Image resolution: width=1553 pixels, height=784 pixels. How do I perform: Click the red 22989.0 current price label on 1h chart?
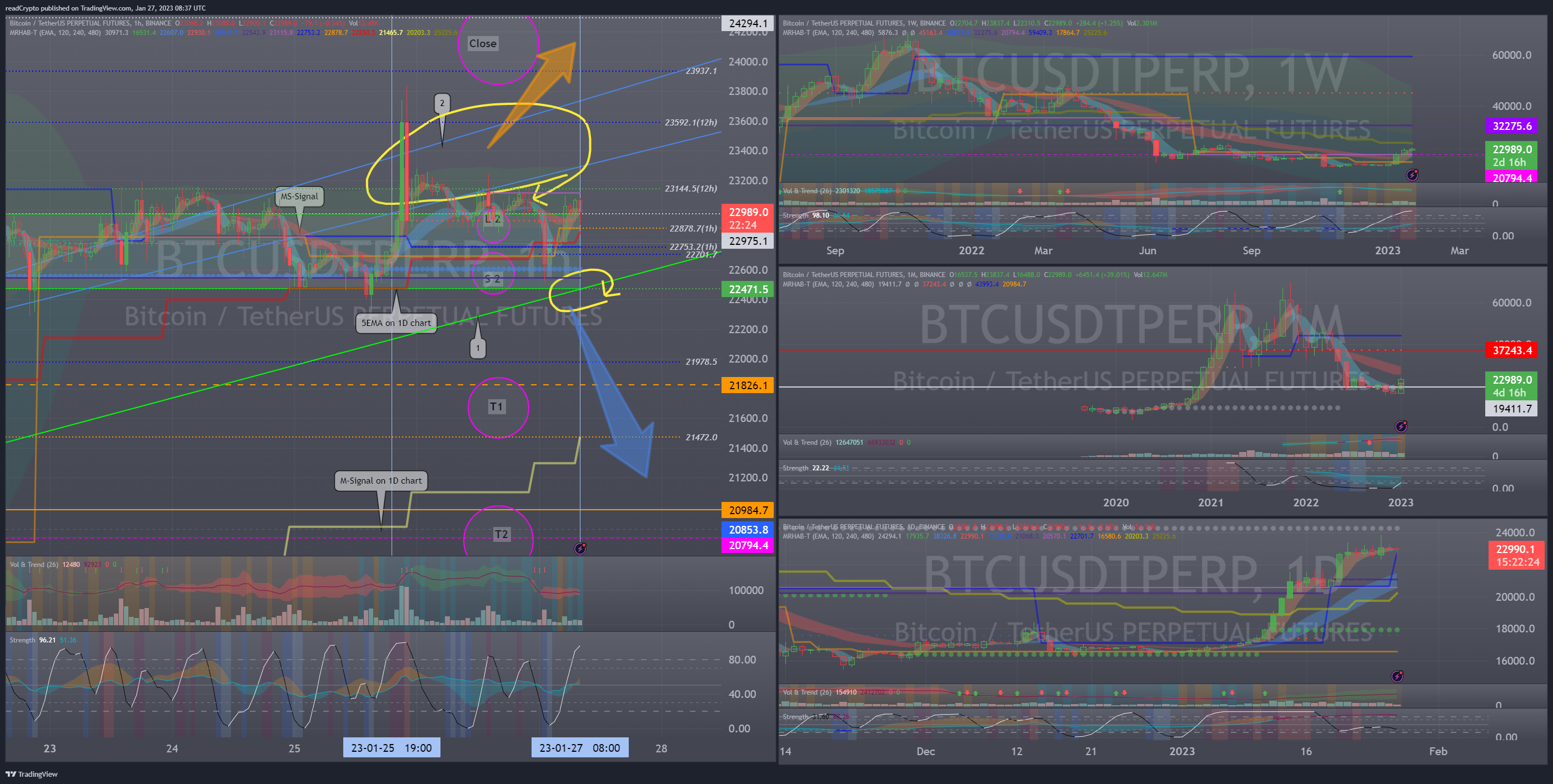click(748, 218)
